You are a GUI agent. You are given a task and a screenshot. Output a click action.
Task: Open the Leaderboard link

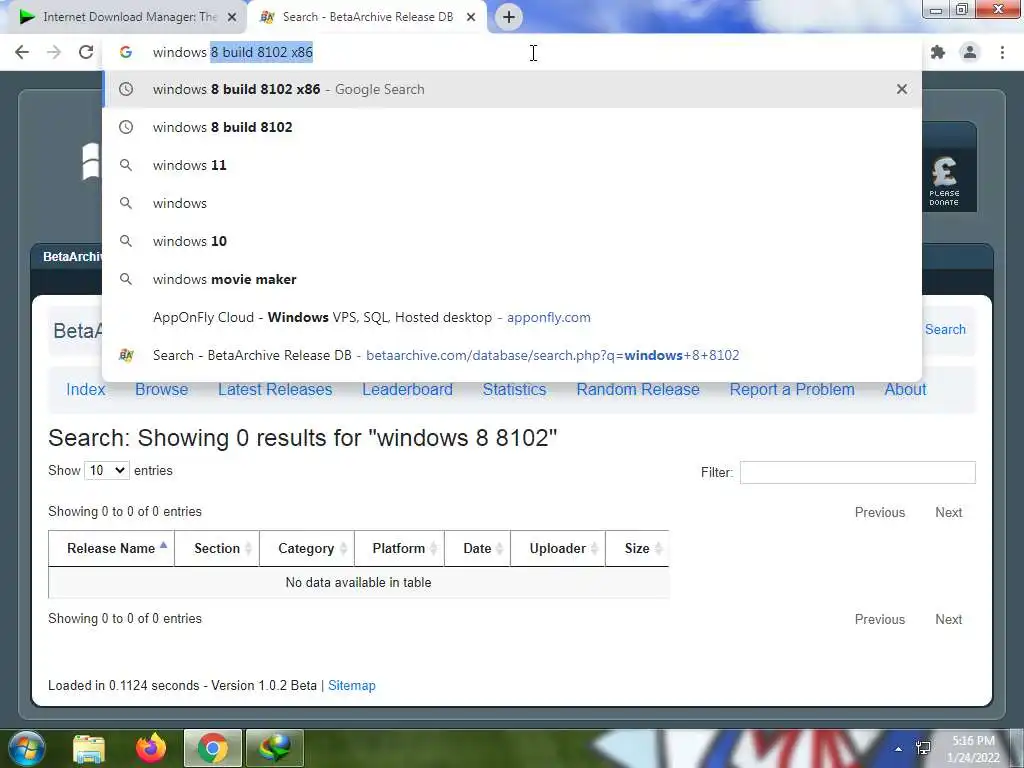click(x=408, y=389)
